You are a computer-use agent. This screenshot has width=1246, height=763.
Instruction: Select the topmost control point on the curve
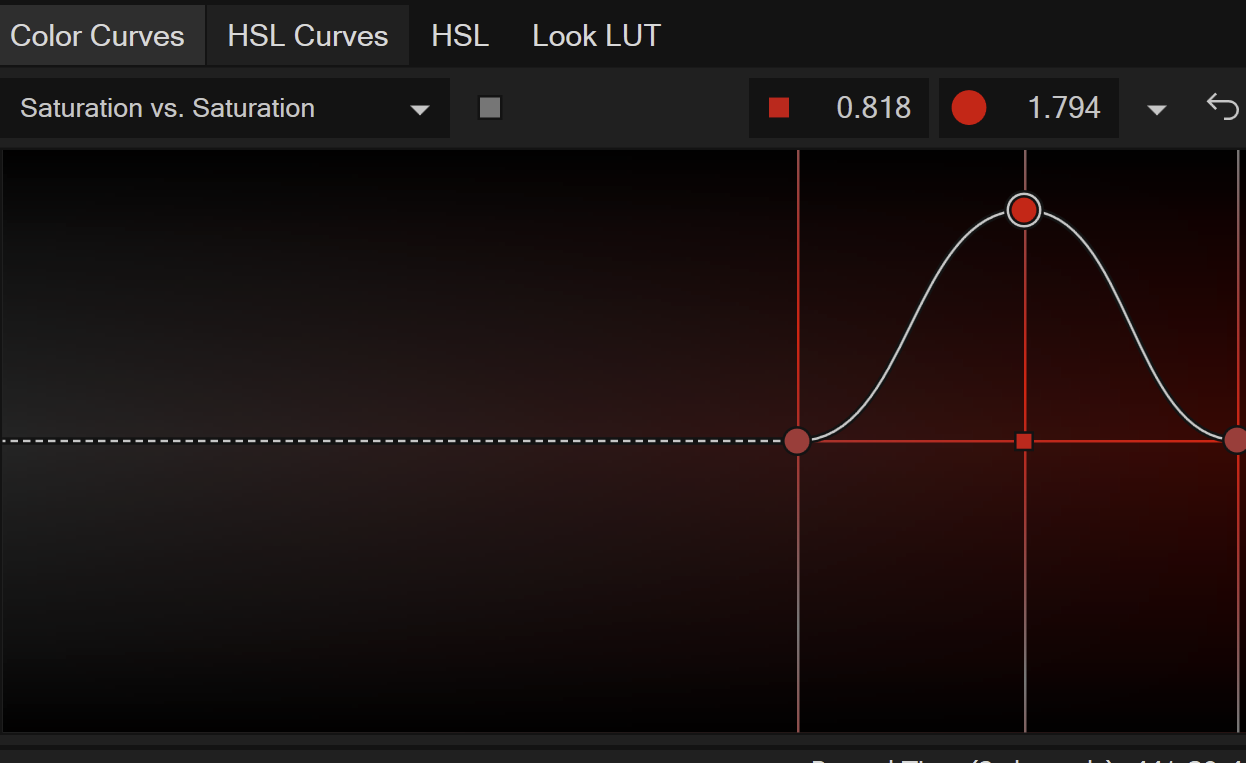tap(1024, 210)
